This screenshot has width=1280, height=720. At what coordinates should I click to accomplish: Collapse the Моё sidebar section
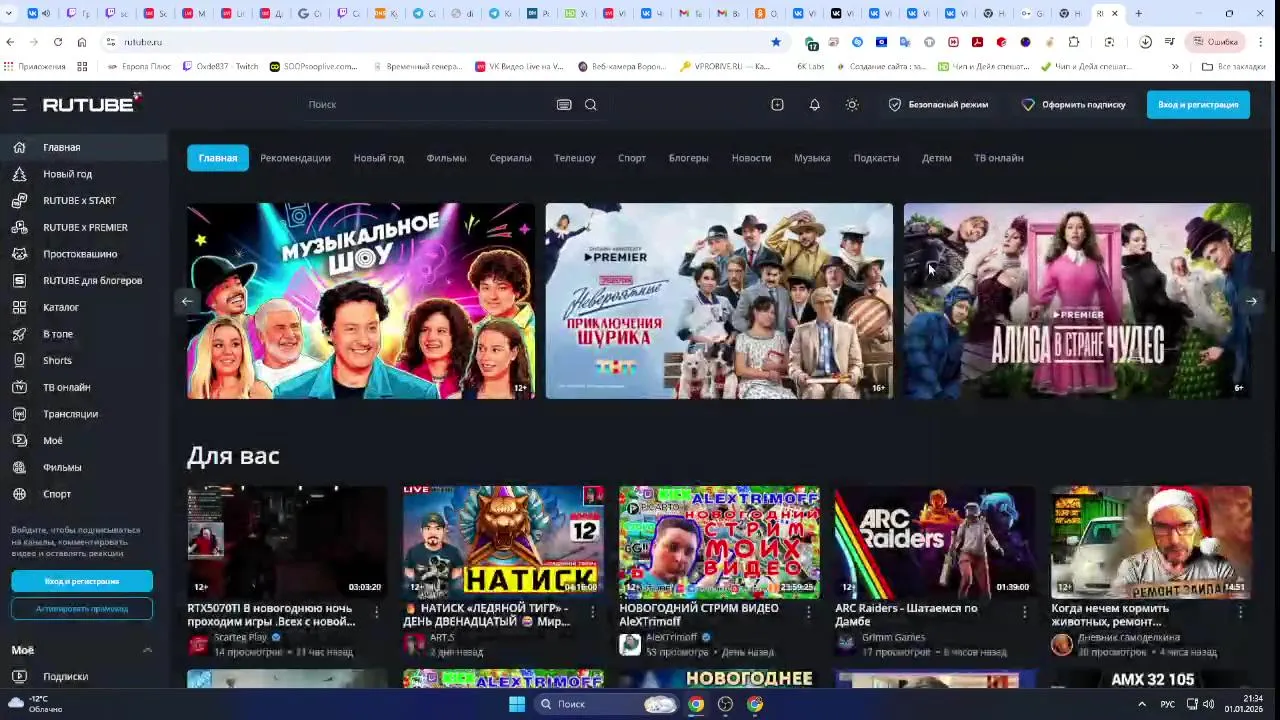point(147,650)
